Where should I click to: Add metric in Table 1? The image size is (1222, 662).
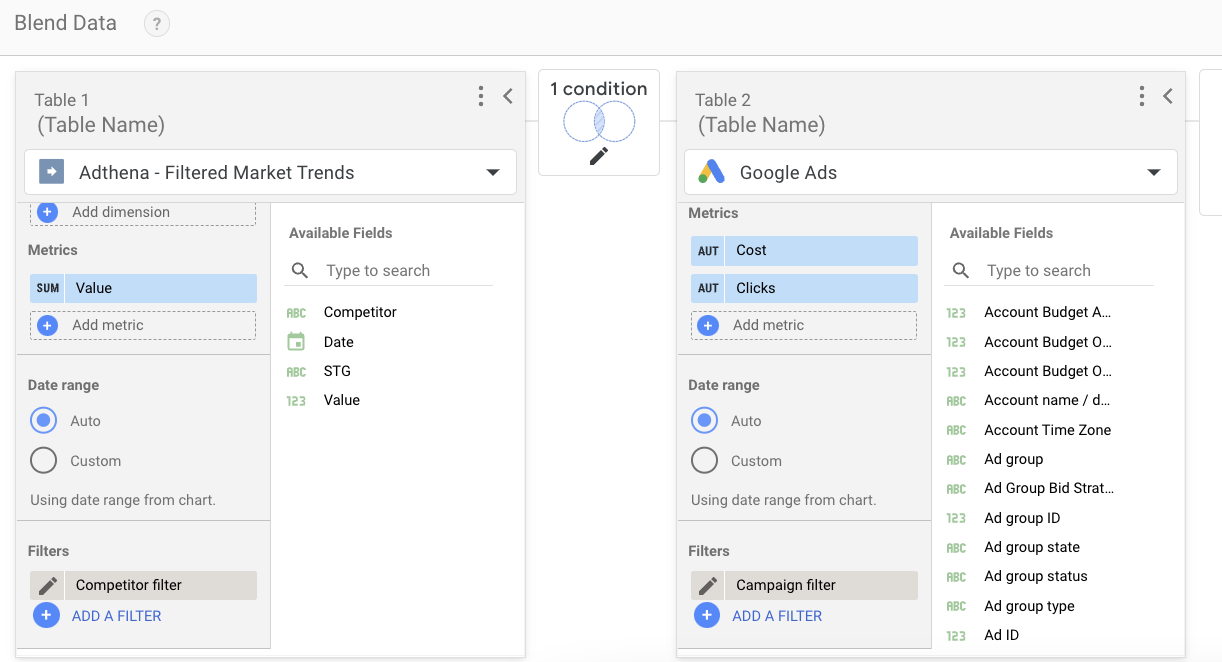pos(143,325)
